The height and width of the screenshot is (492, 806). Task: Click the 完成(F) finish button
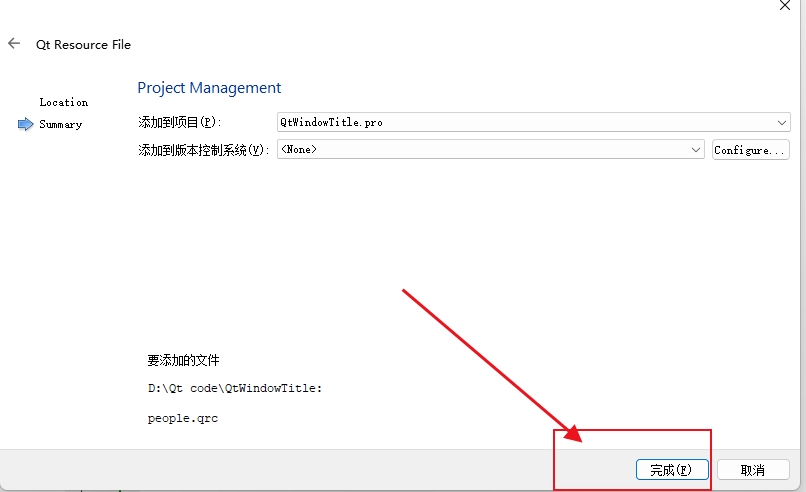pyautogui.click(x=672, y=469)
